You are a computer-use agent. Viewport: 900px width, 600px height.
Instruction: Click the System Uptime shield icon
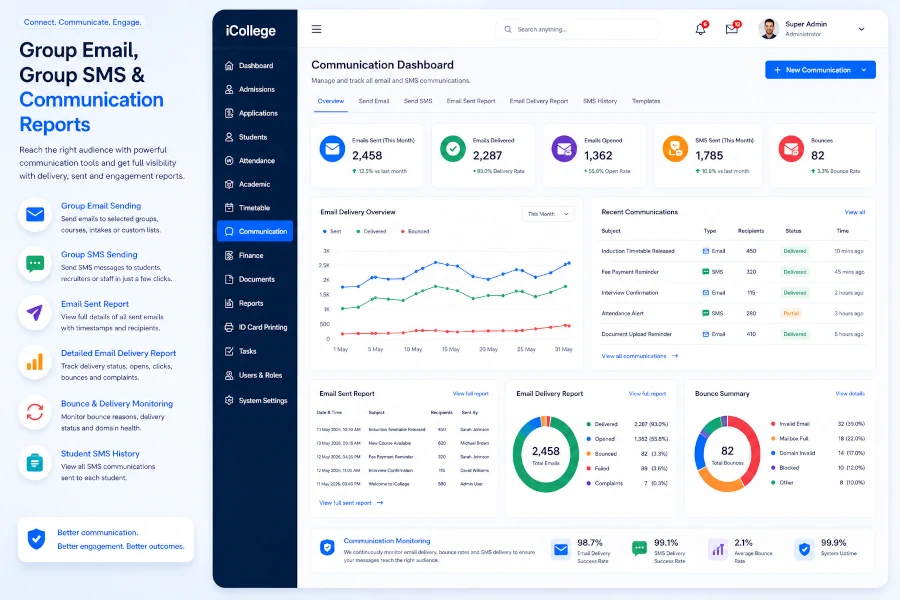click(805, 549)
